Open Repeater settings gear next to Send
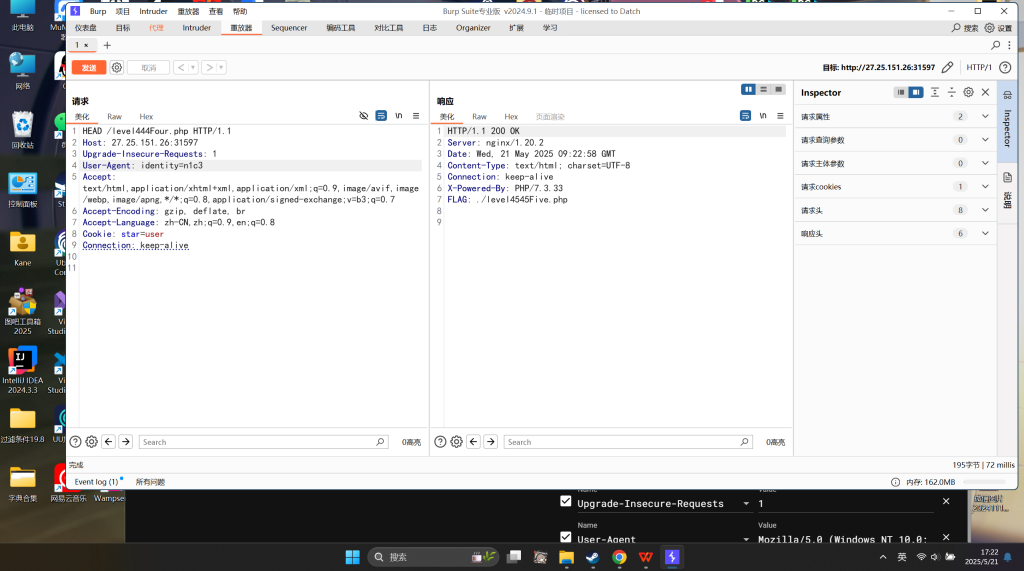The width and height of the screenshot is (1024, 571). point(117,67)
